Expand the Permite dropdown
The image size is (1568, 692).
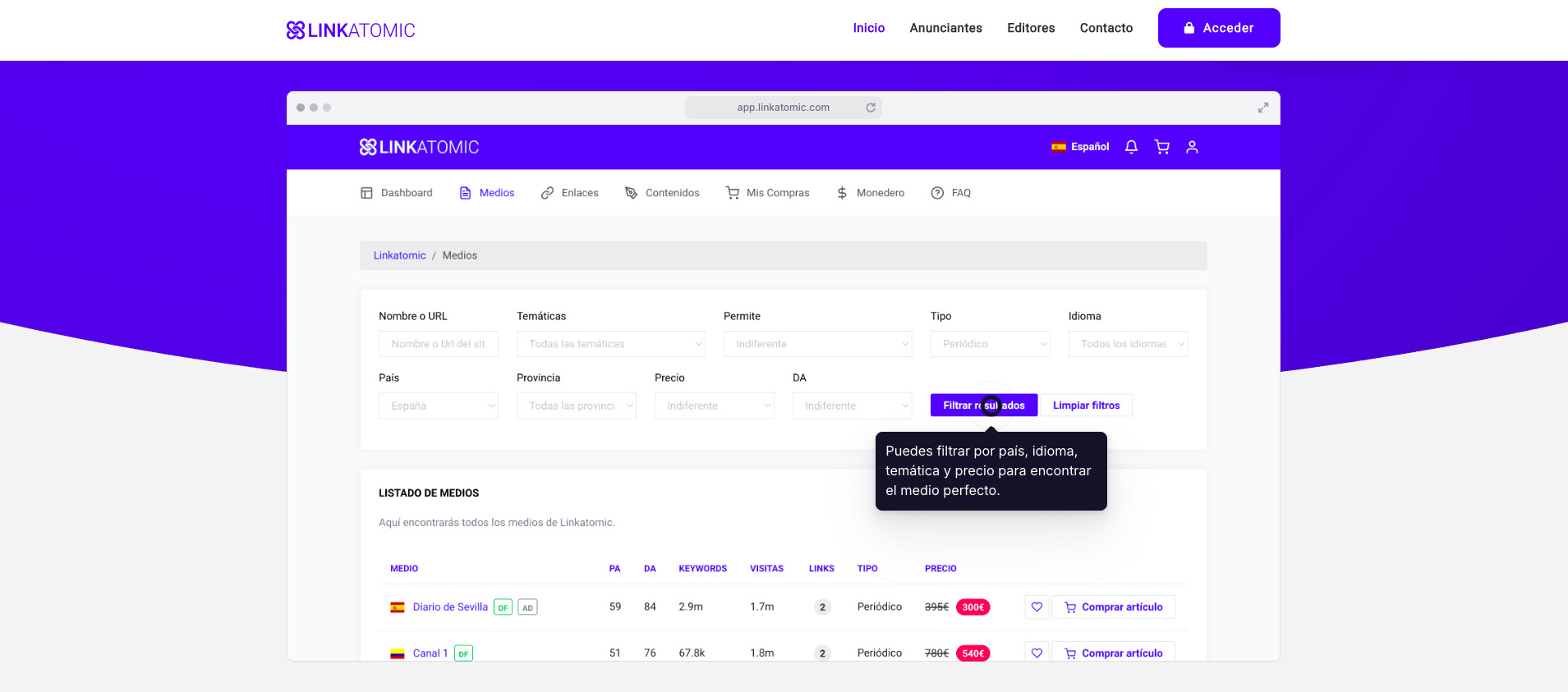click(817, 344)
